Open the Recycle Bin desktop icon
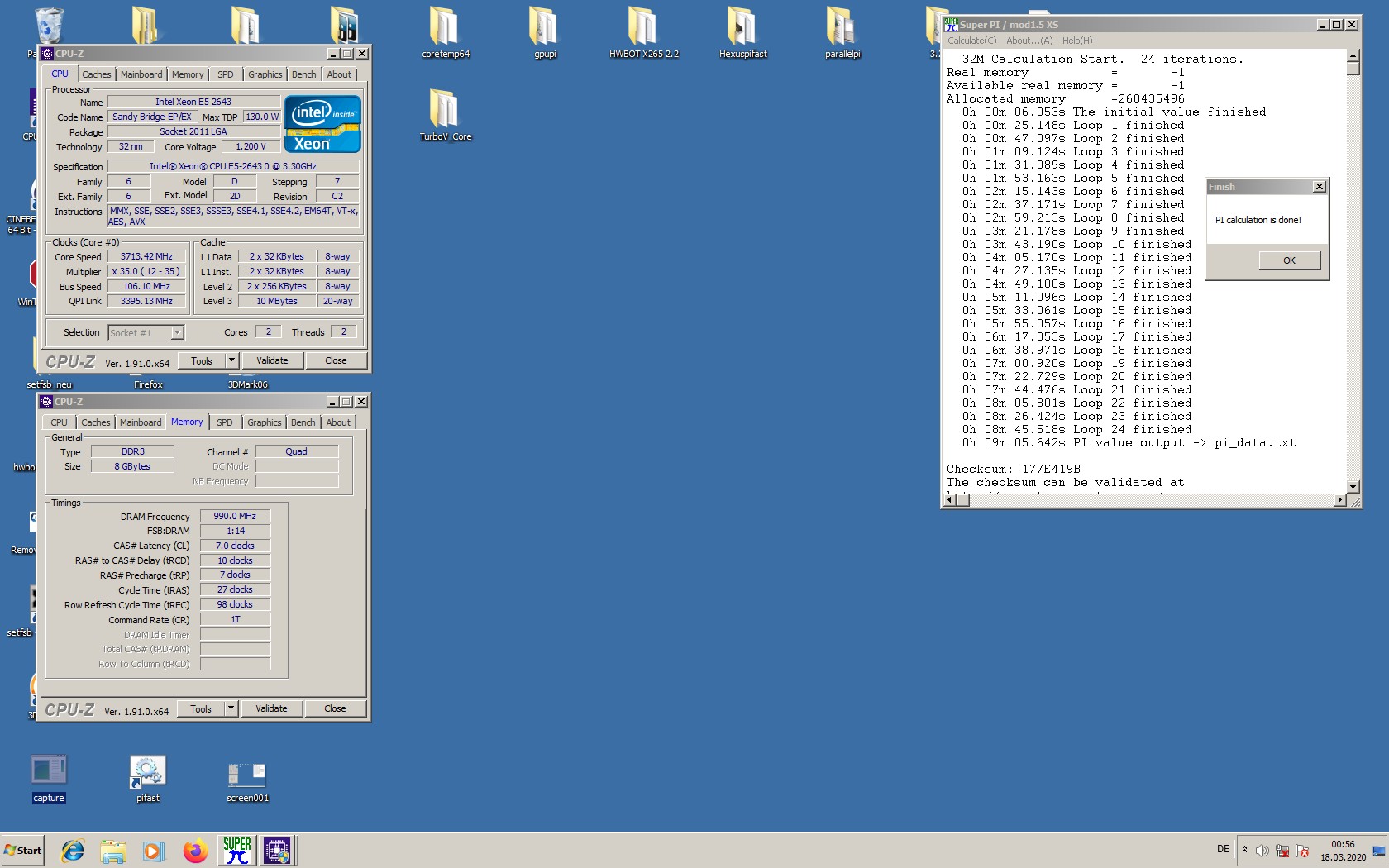The height and width of the screenshot is (868, 1389). click(50, 25)
